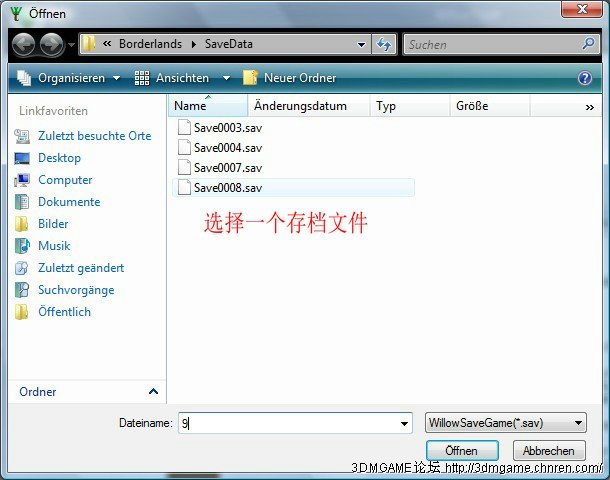Click the Abbrechen button
The height and width of the screenshot is (480, 610).
[548, 451]
